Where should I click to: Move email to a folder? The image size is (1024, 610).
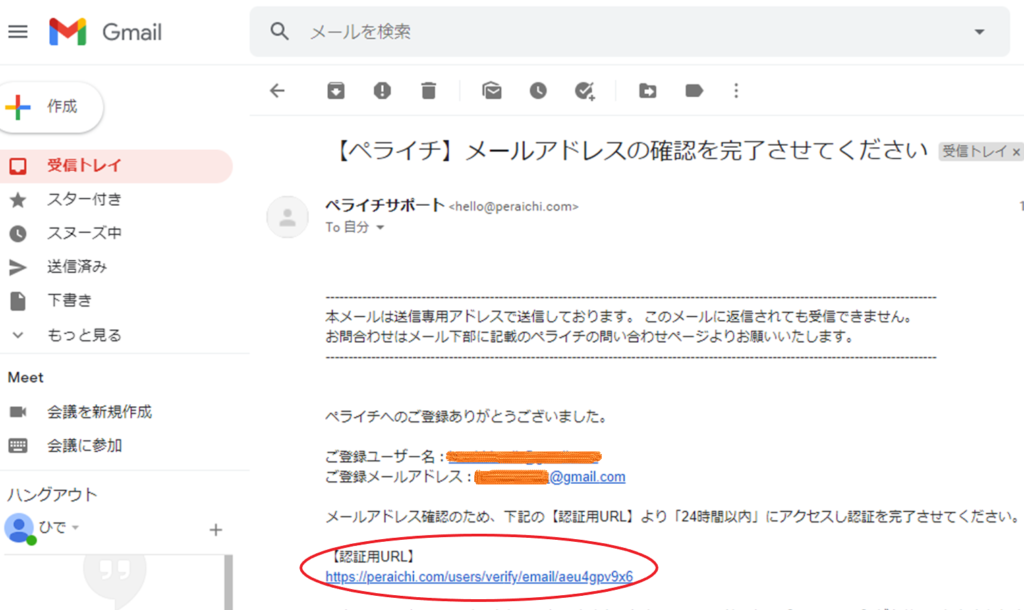point(648,91)
